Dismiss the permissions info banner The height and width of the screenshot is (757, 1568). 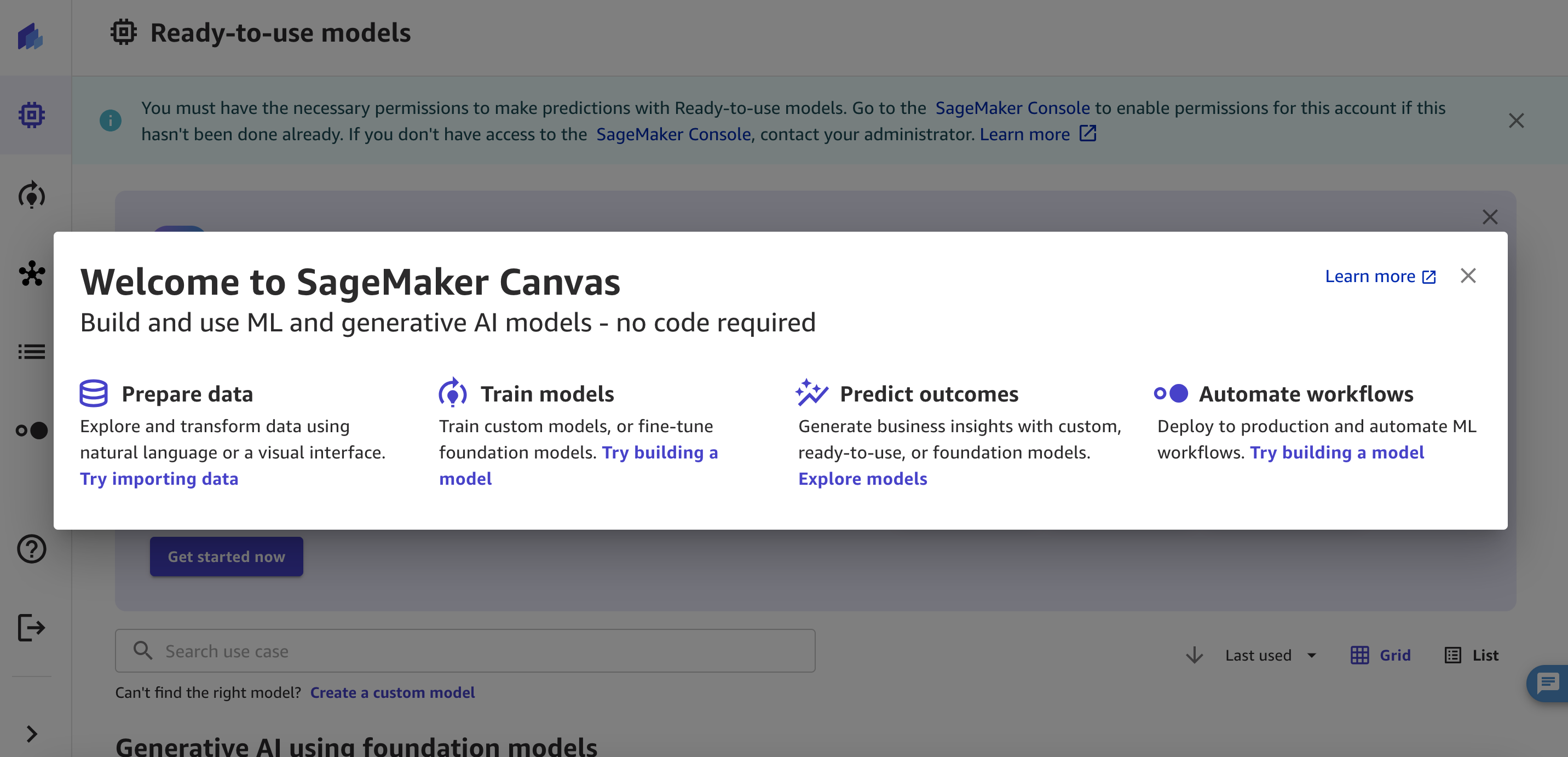point(1515,121)
